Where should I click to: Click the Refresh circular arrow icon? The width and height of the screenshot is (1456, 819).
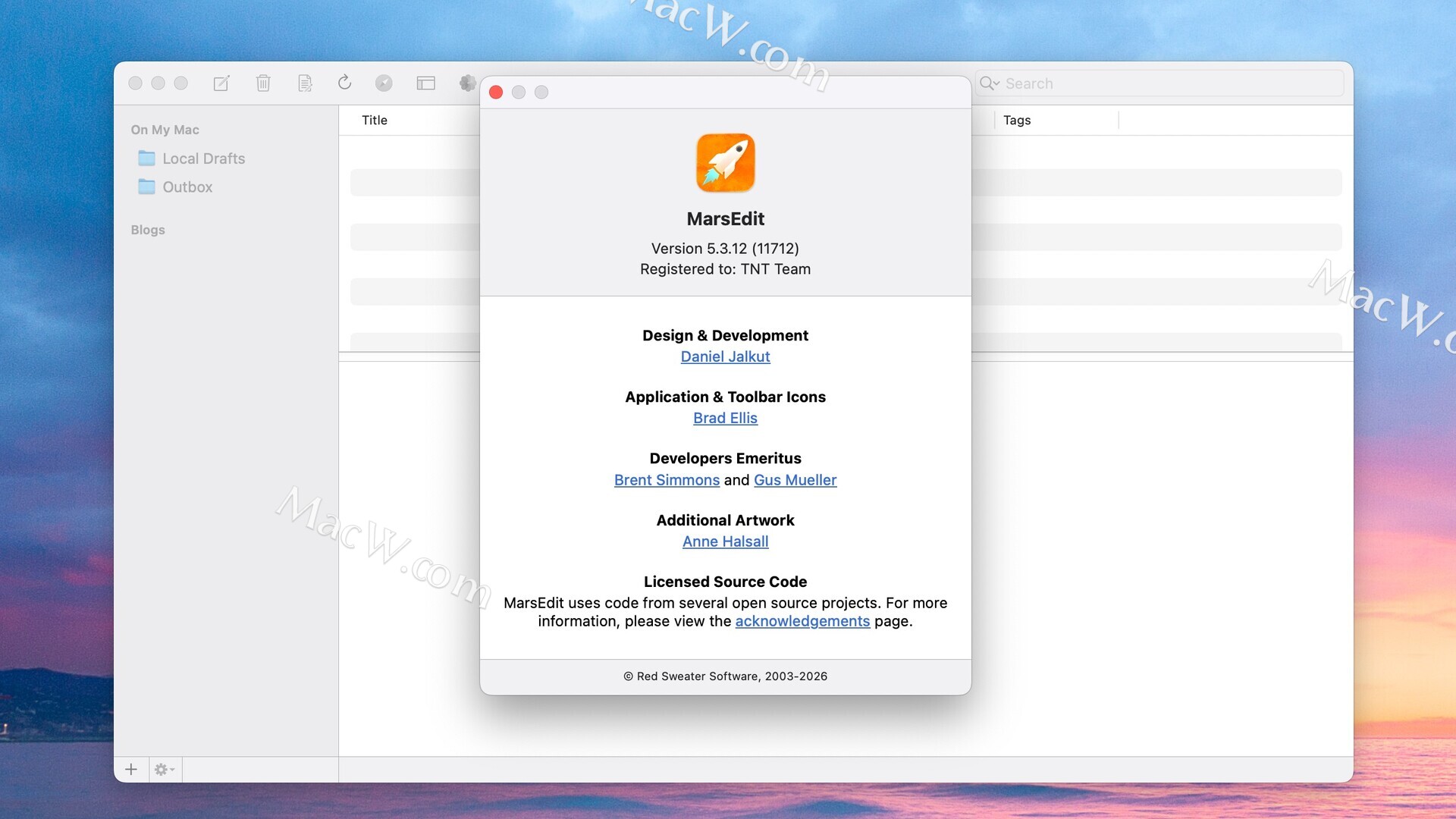[344, 83]
